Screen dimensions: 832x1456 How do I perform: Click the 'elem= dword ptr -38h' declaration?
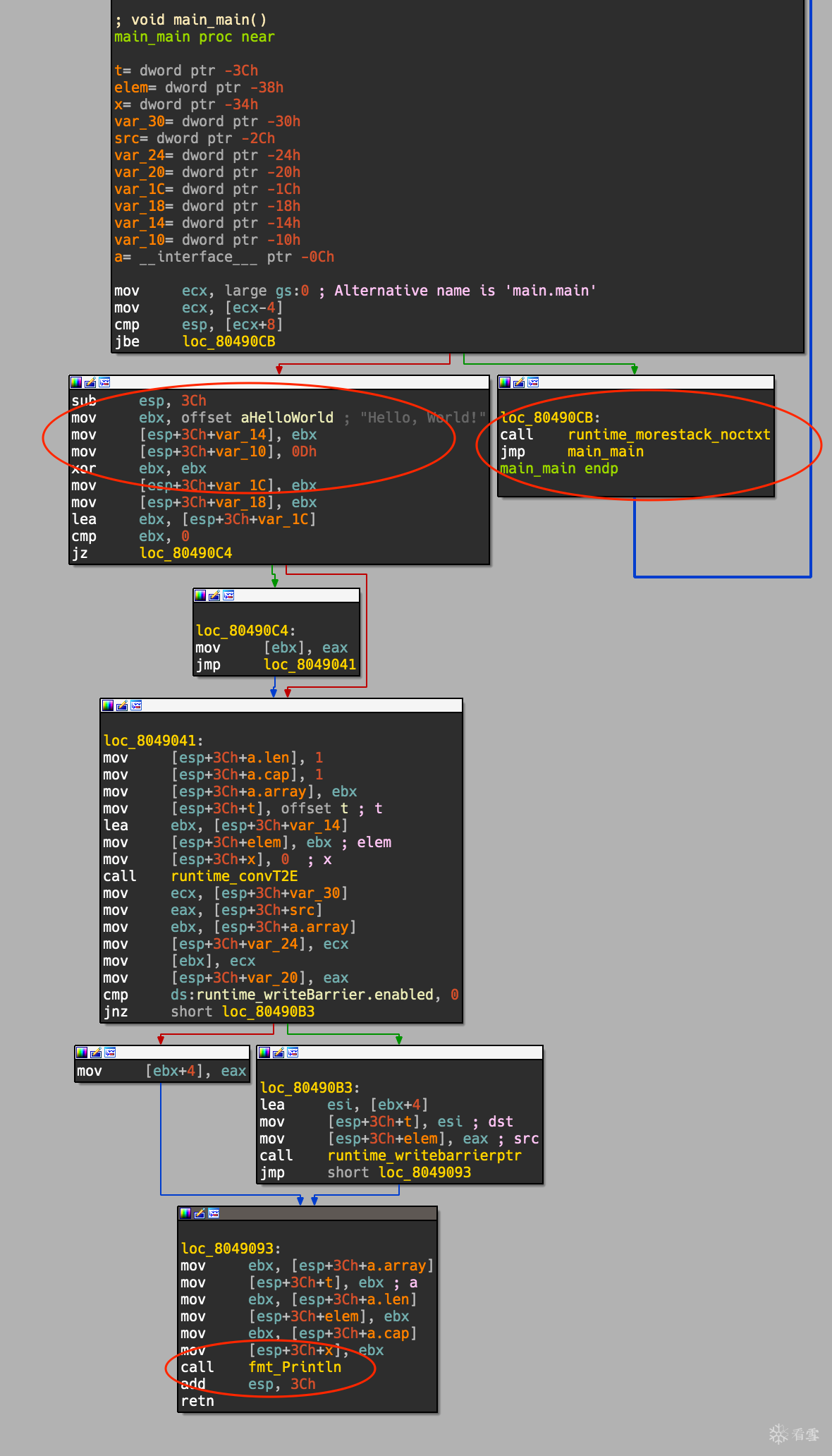tap(199, 87)
